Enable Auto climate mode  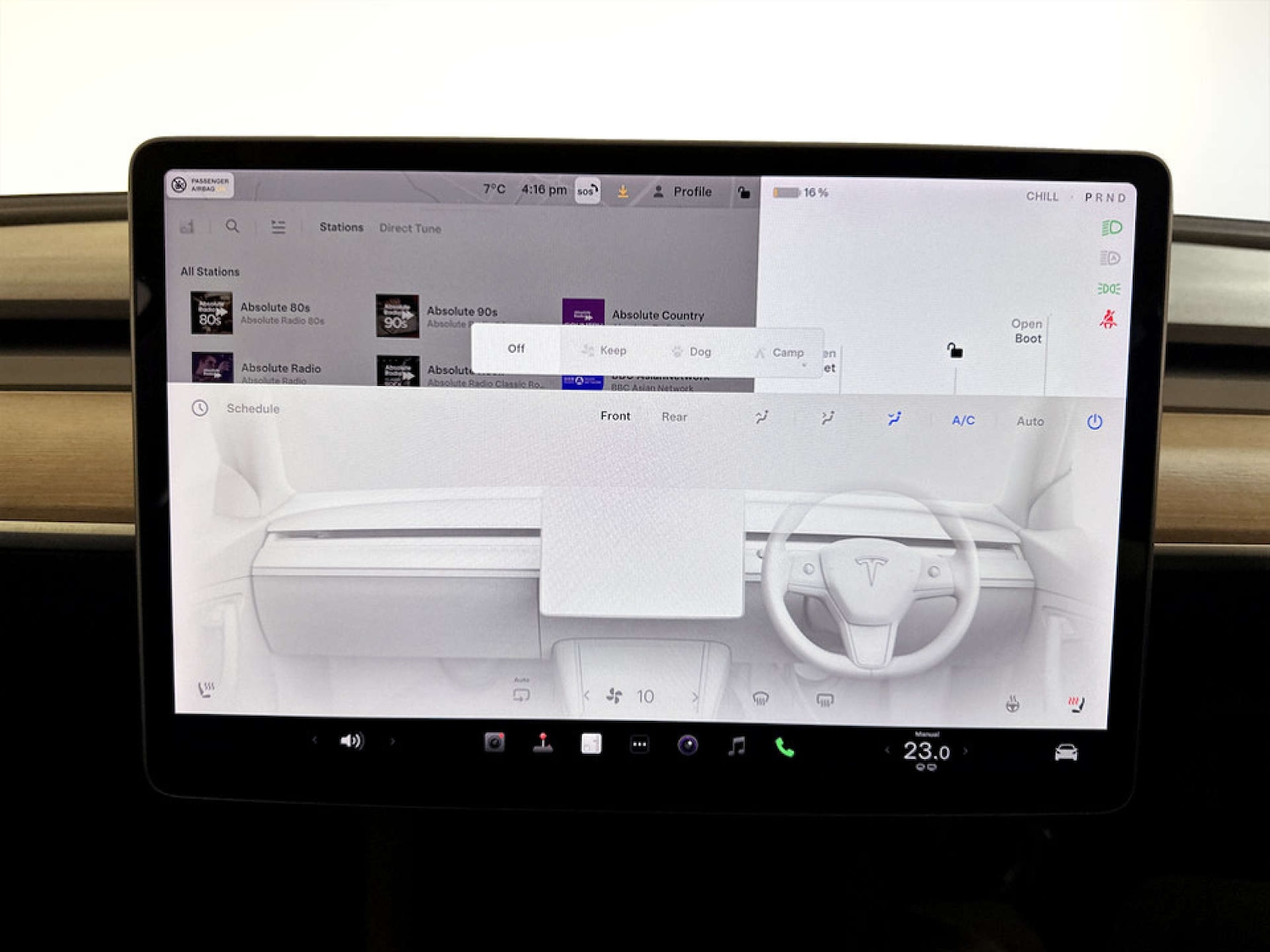click(x=1030, y=421)
